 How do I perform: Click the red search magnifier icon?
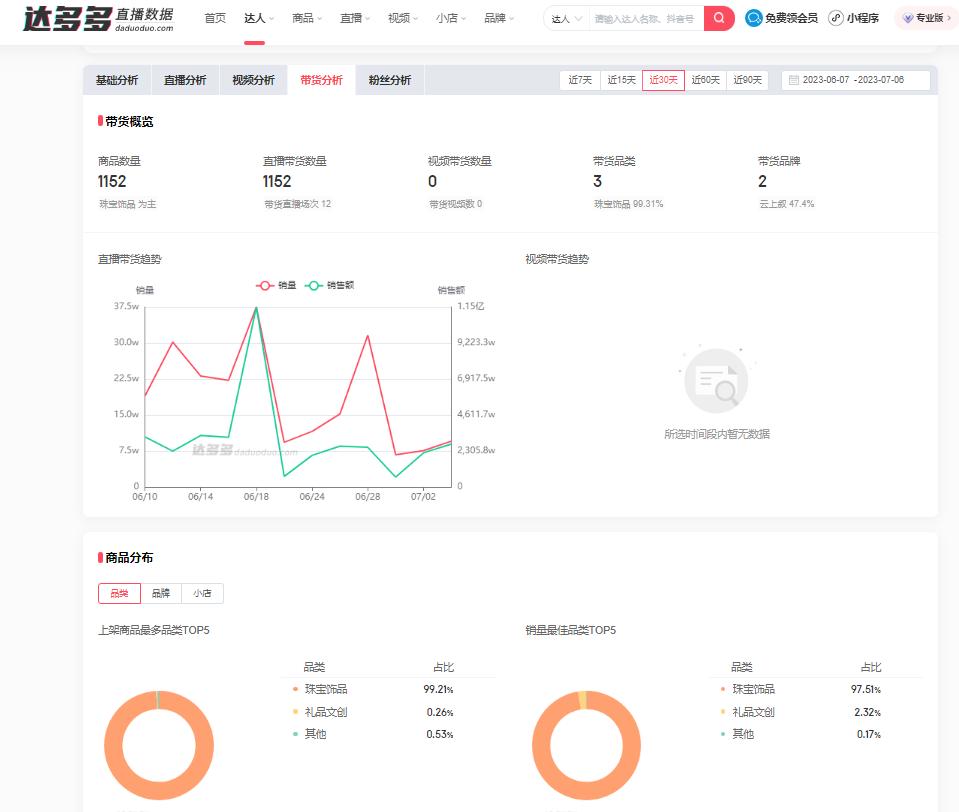[718, 18]
